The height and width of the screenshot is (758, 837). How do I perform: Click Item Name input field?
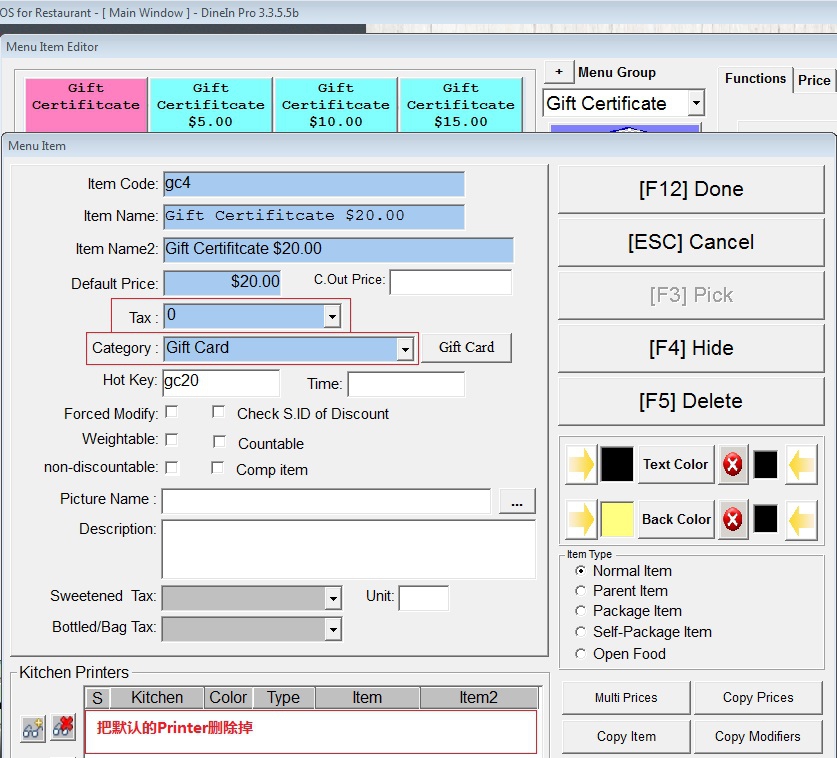pos(314,216)
